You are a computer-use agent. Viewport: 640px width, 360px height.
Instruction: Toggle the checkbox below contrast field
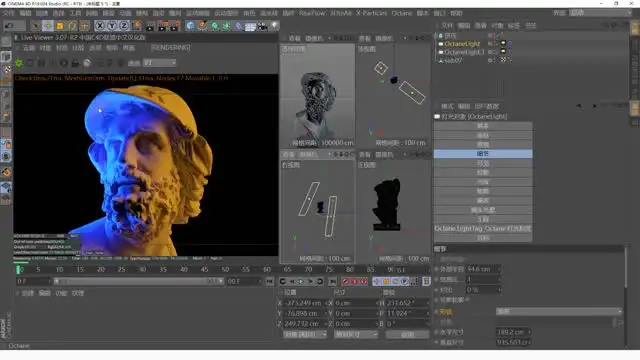[x=468, y=300]
